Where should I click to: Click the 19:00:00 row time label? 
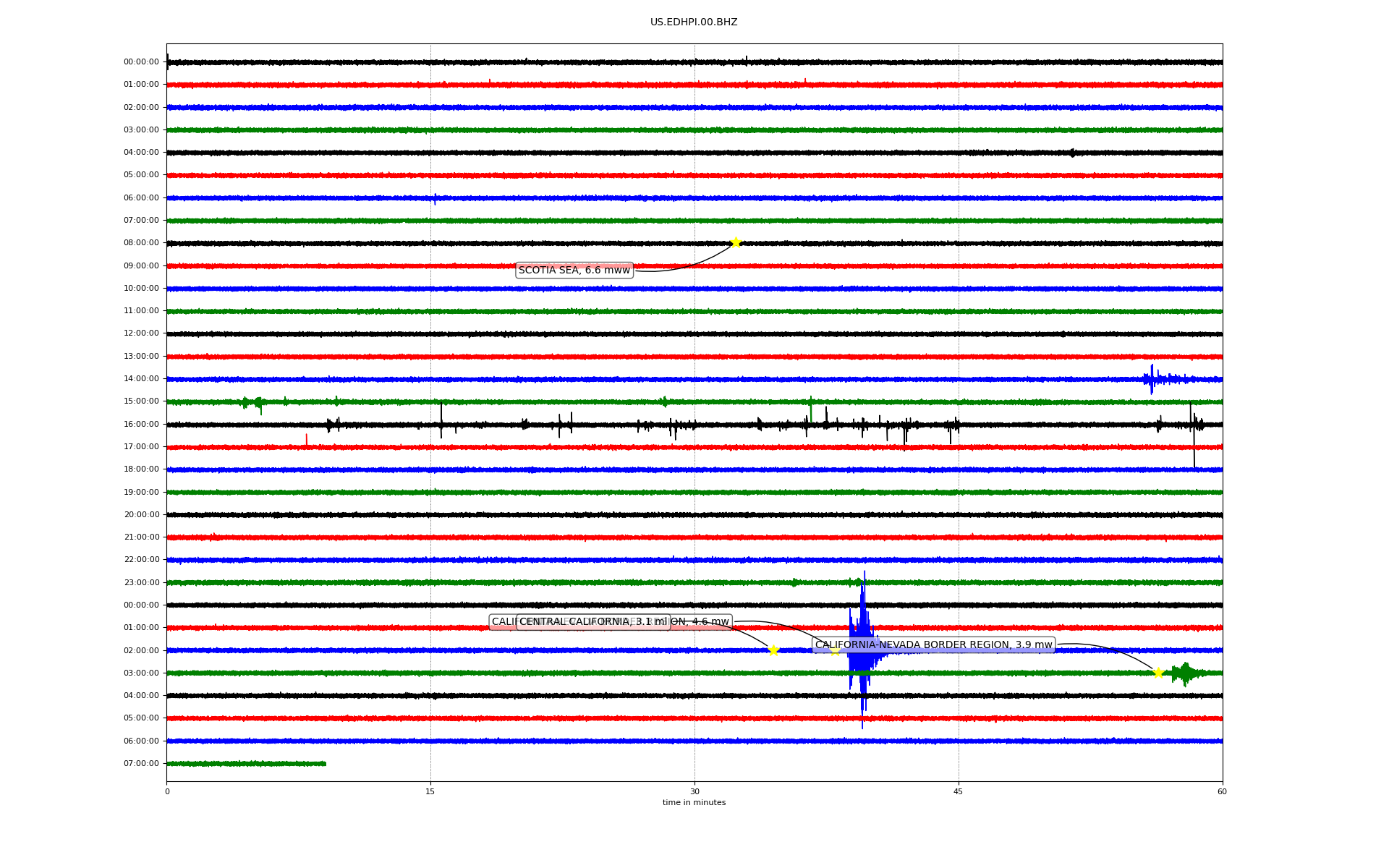click(141, 493)
